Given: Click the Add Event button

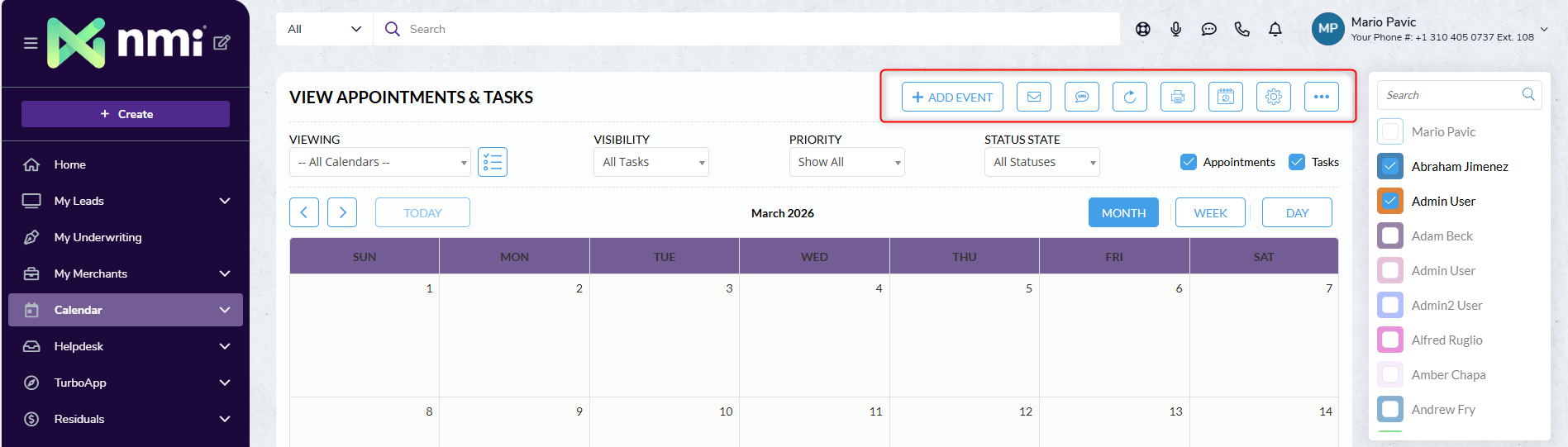Looking at the screenshot, I should pyautogui.click(x=952, y=97).
